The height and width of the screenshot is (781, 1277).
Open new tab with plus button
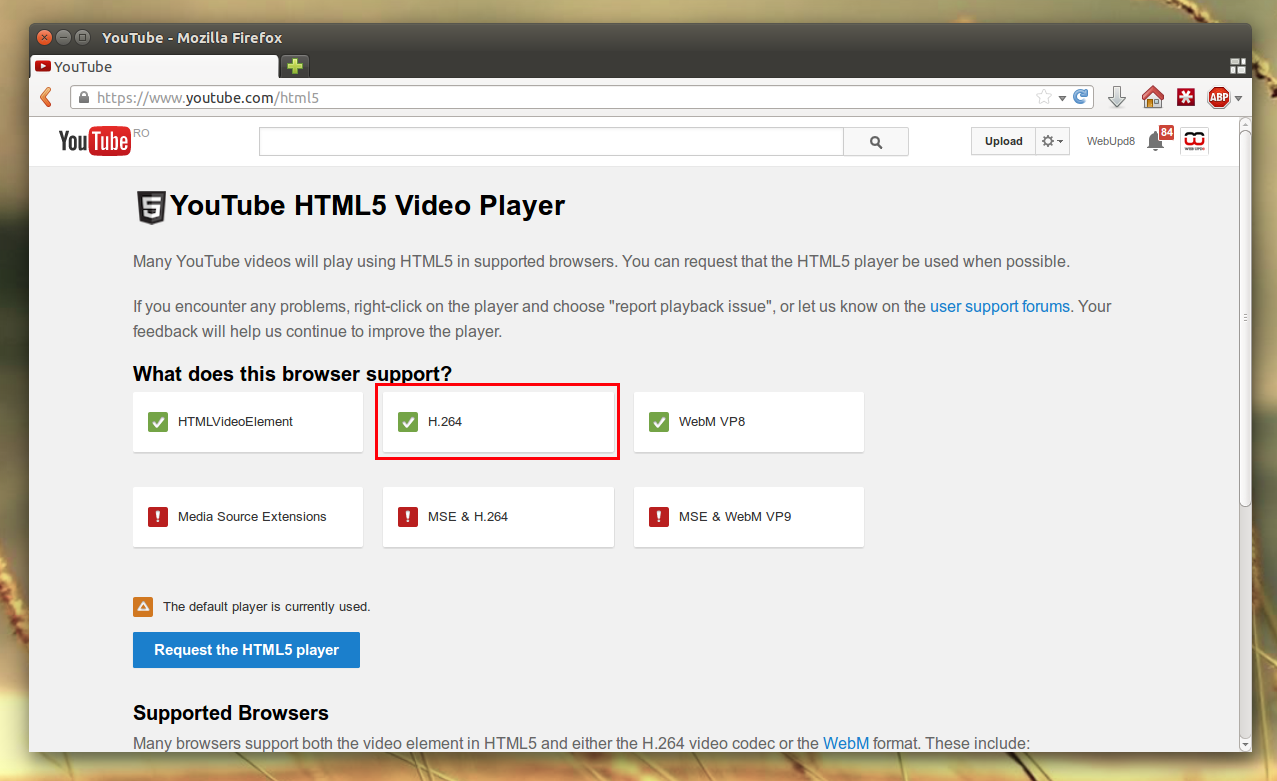295,66
